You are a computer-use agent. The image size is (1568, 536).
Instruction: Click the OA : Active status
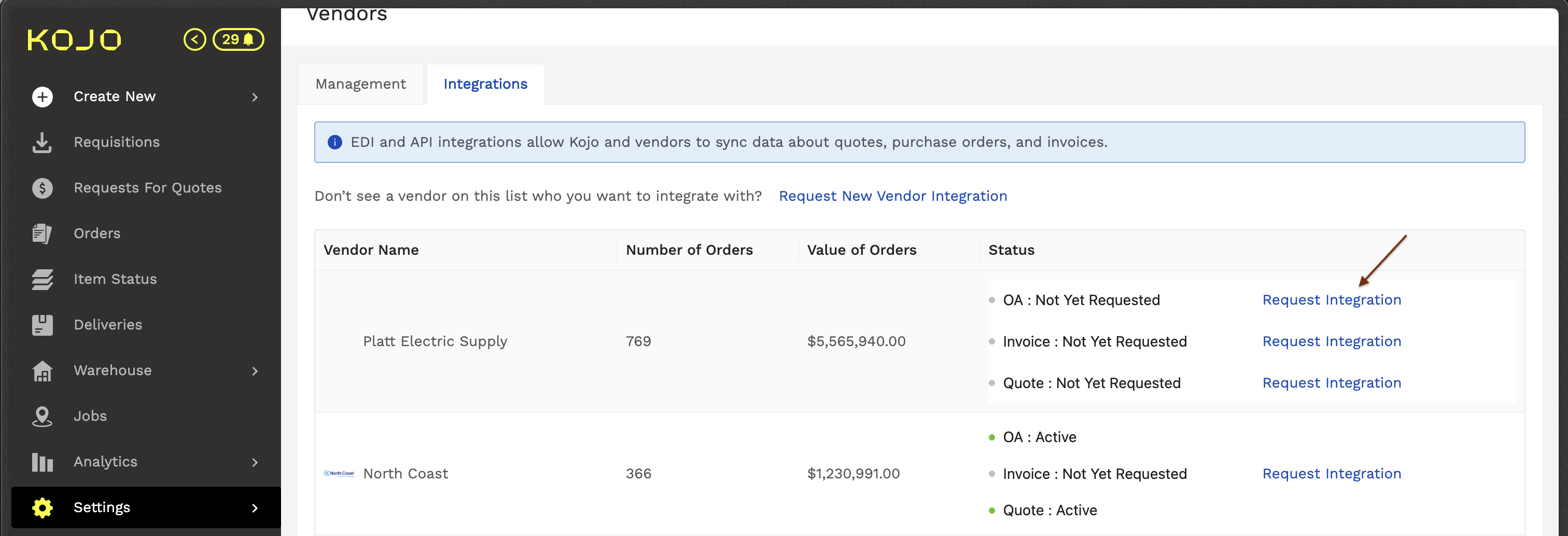pos(1039,437)
